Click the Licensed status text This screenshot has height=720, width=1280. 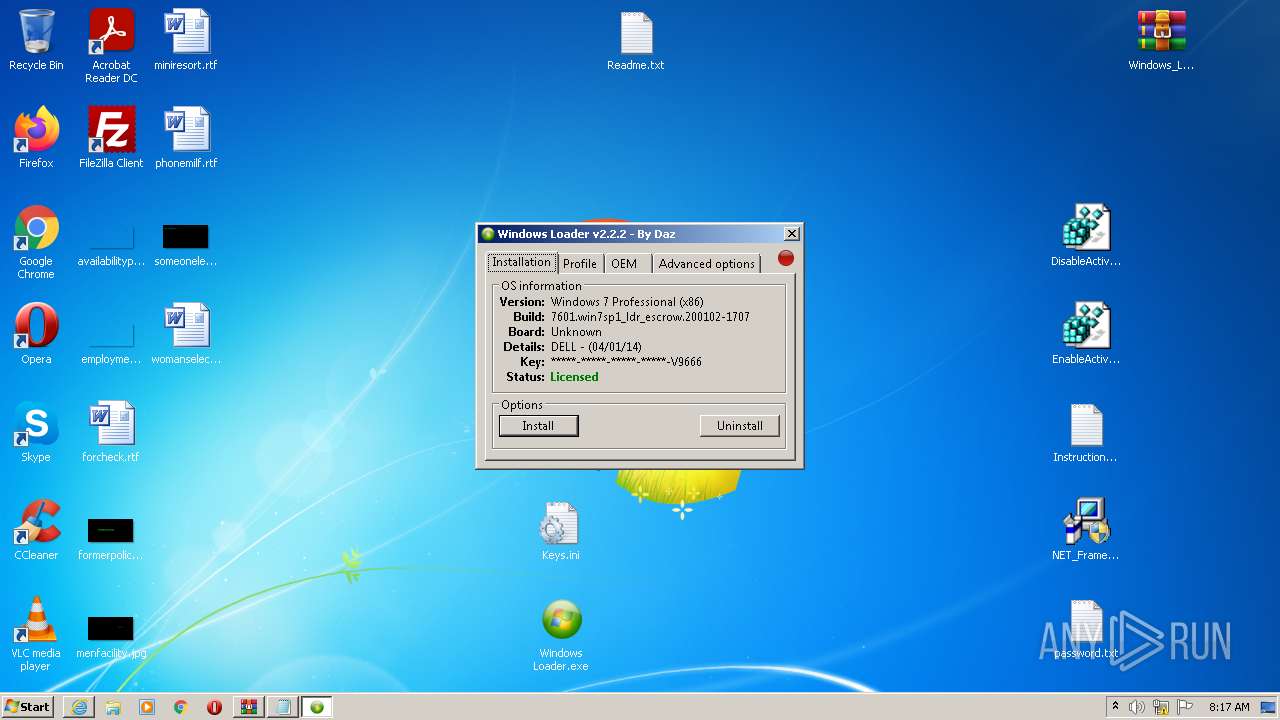coord(574,377)
